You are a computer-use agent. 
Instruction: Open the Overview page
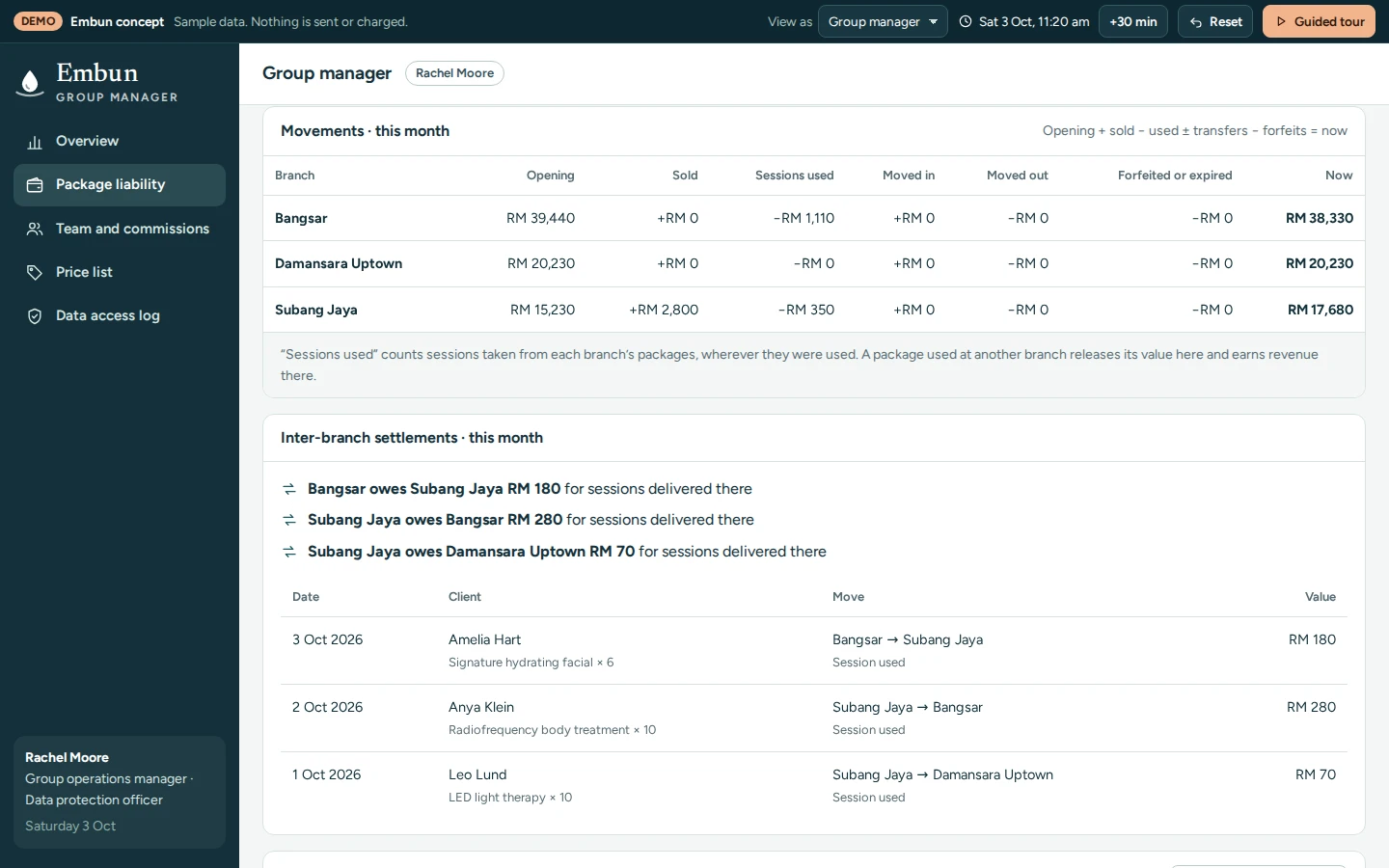[120, 141]
